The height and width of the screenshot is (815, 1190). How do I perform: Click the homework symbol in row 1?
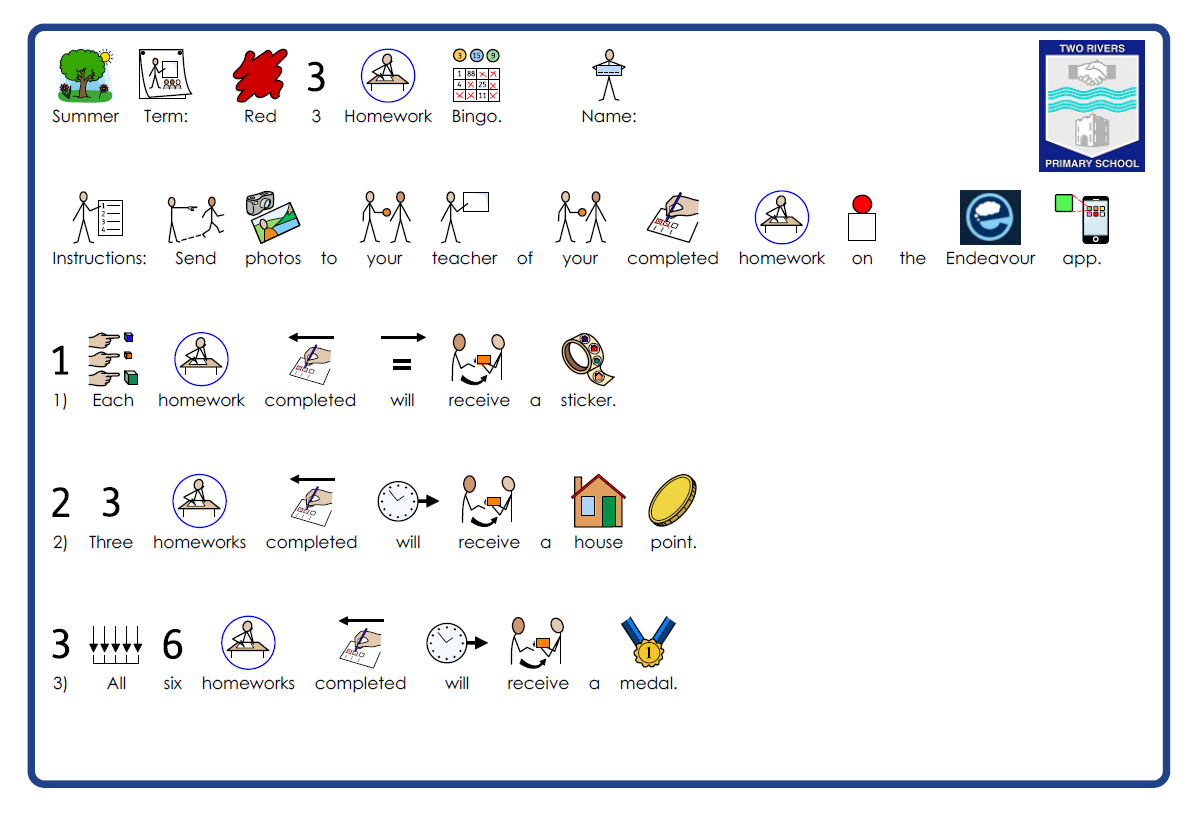201,360
